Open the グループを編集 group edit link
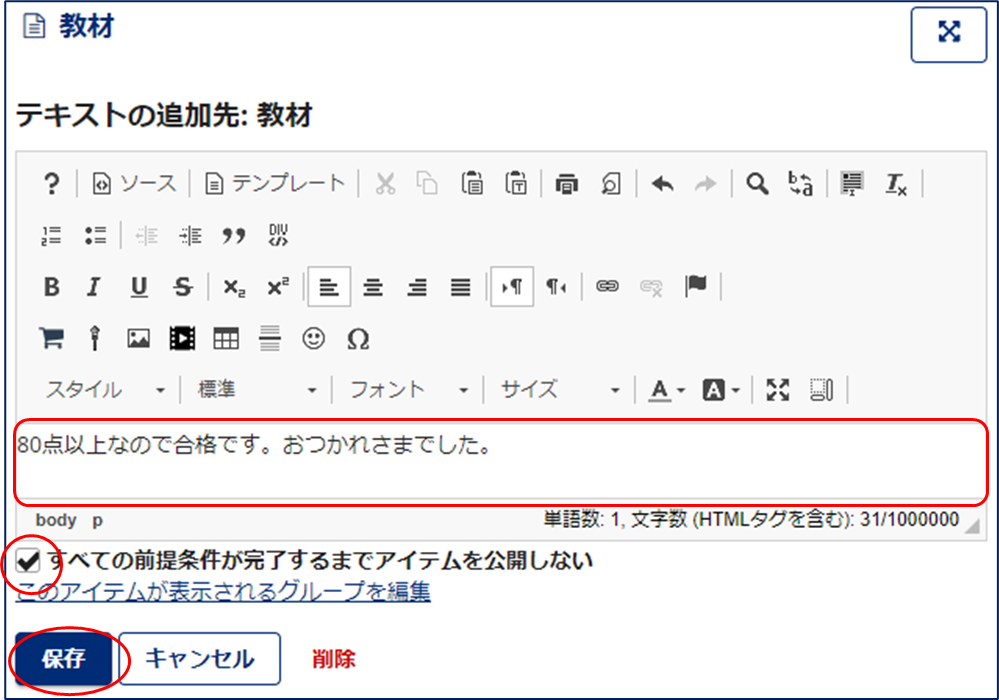The width and height of the screenshot is (999, 700). click(223, 592)
